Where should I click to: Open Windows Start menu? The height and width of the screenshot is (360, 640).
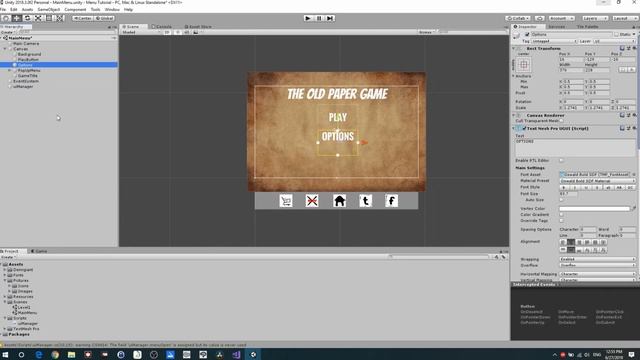[5, 355]
